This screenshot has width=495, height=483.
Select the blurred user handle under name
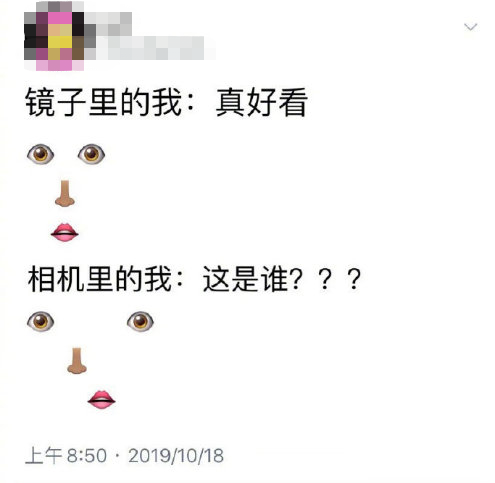150,48
